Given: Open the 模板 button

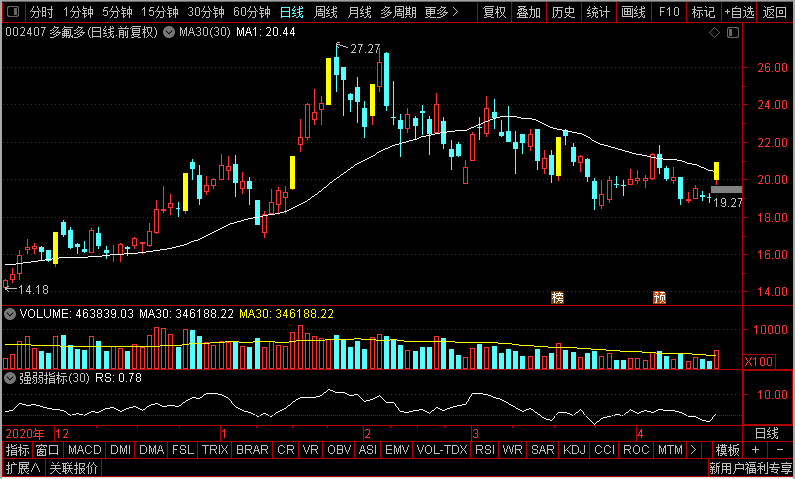Looking at the screenshot, I should tap(727, 450).
